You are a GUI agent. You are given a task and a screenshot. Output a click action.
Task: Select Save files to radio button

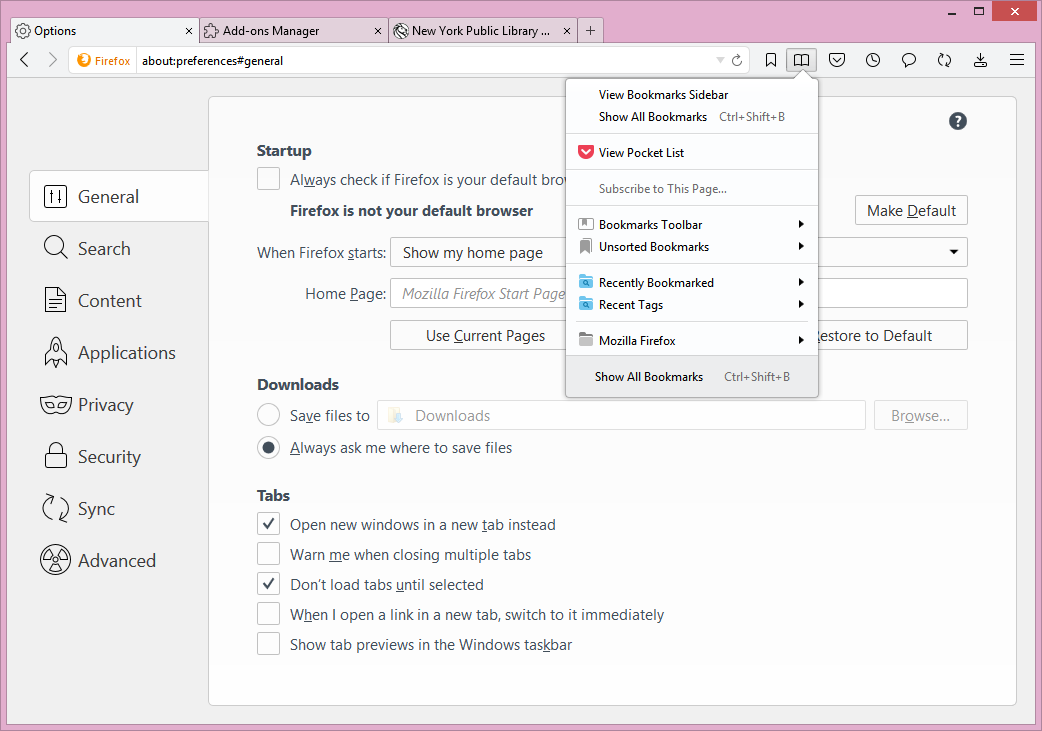(x=268, y=415)
